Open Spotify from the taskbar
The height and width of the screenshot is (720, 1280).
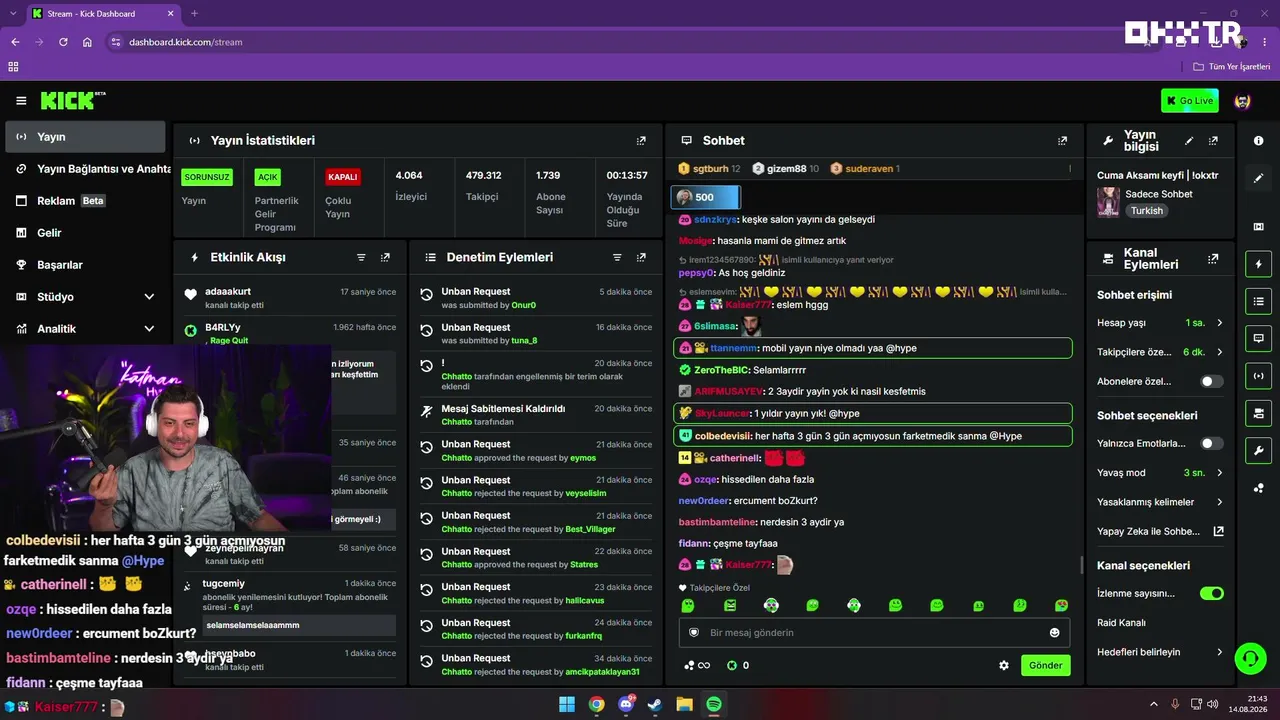[714, 704]
